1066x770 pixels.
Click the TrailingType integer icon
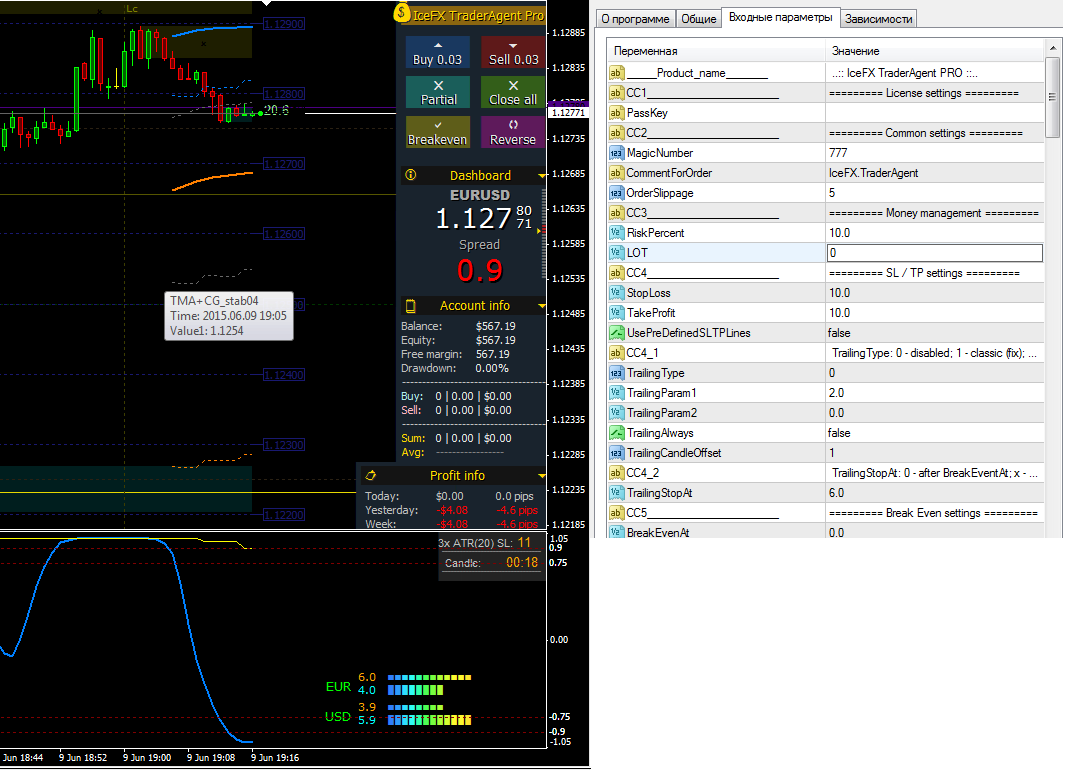click(616, 373)
